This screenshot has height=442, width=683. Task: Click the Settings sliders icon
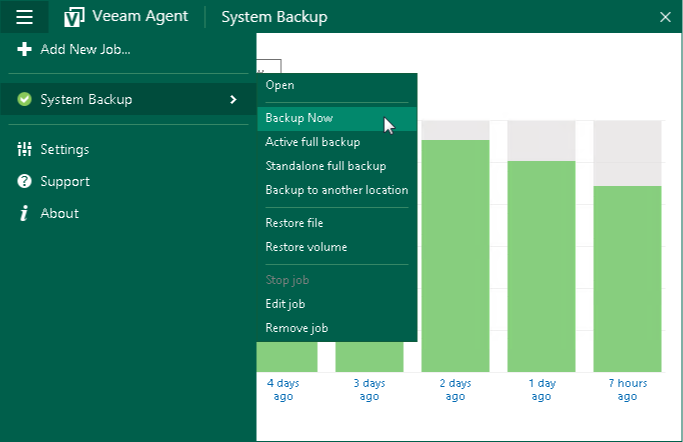point(24,149)
